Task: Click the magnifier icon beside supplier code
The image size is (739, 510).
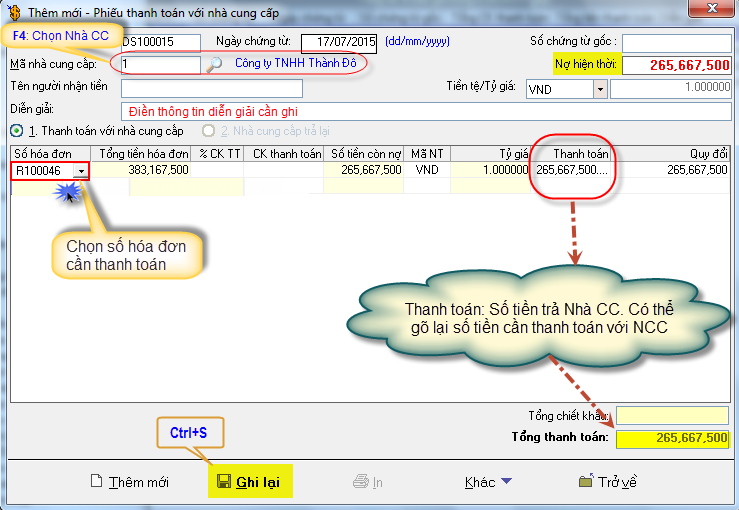Action: [x=215, y=65]
